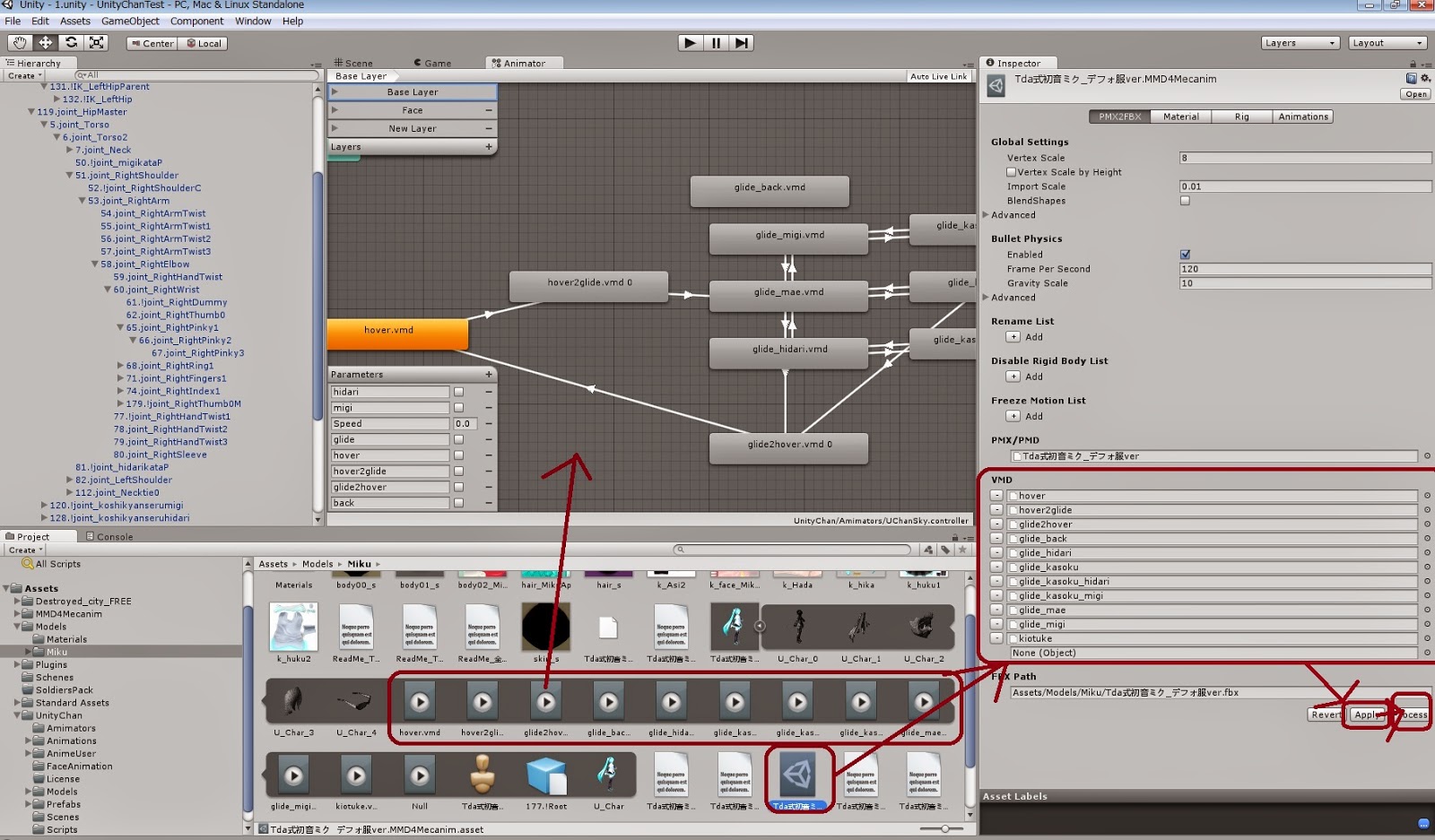Add a new animator parameter
The width and height of the screenshot is (1435, 840).
[489, 374]
